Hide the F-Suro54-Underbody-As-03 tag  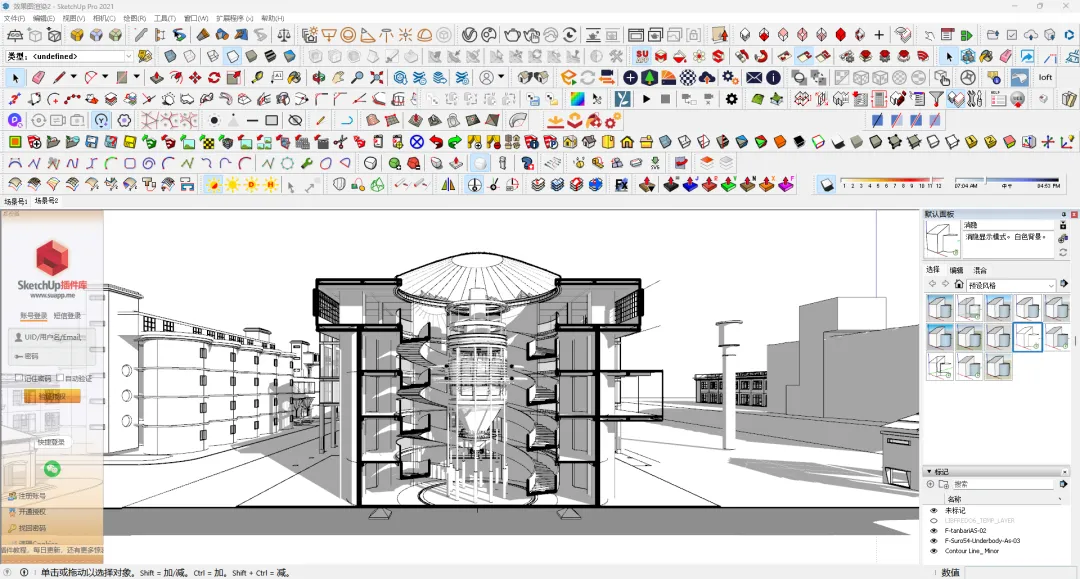[934, 540]
